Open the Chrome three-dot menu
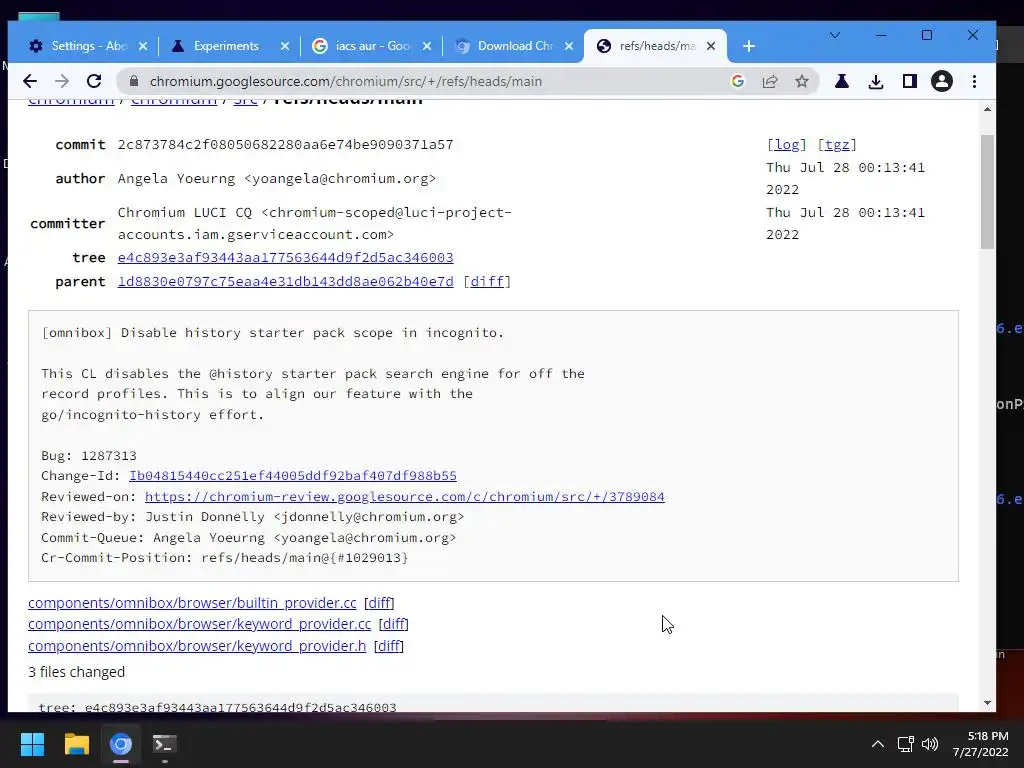The image size is (1024, 768). (x=974, y=81)
